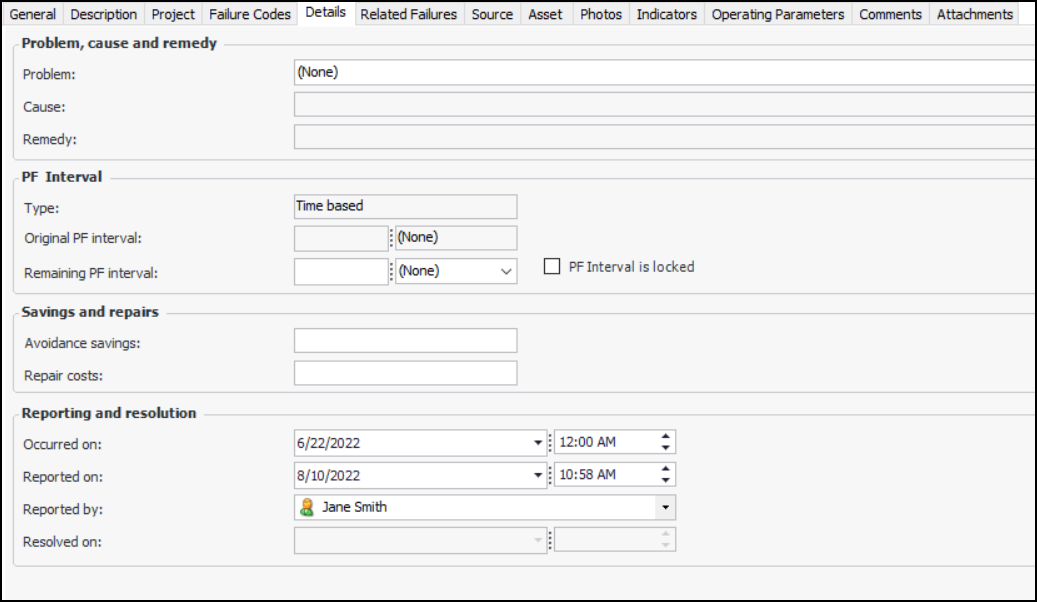1037x602 pixels.
Task: Check the PF Interval is locked checkbox
Action: 552,267
